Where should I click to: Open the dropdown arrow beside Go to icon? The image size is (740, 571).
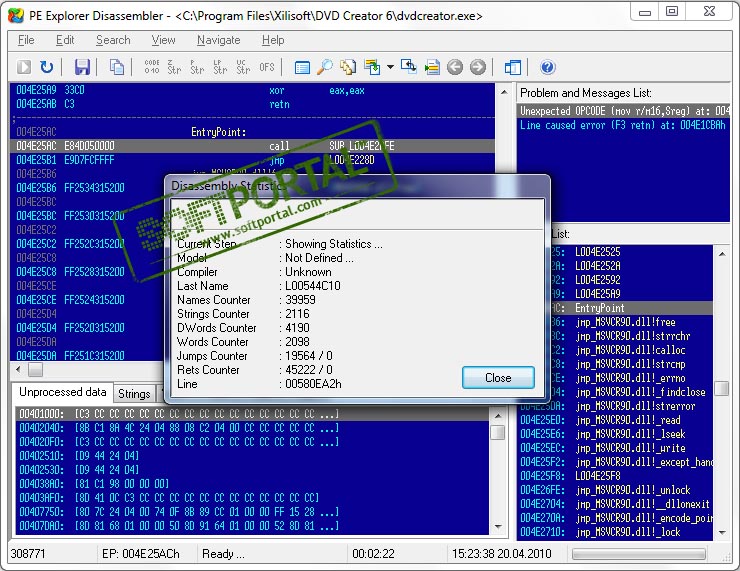[x=390, y=67]
